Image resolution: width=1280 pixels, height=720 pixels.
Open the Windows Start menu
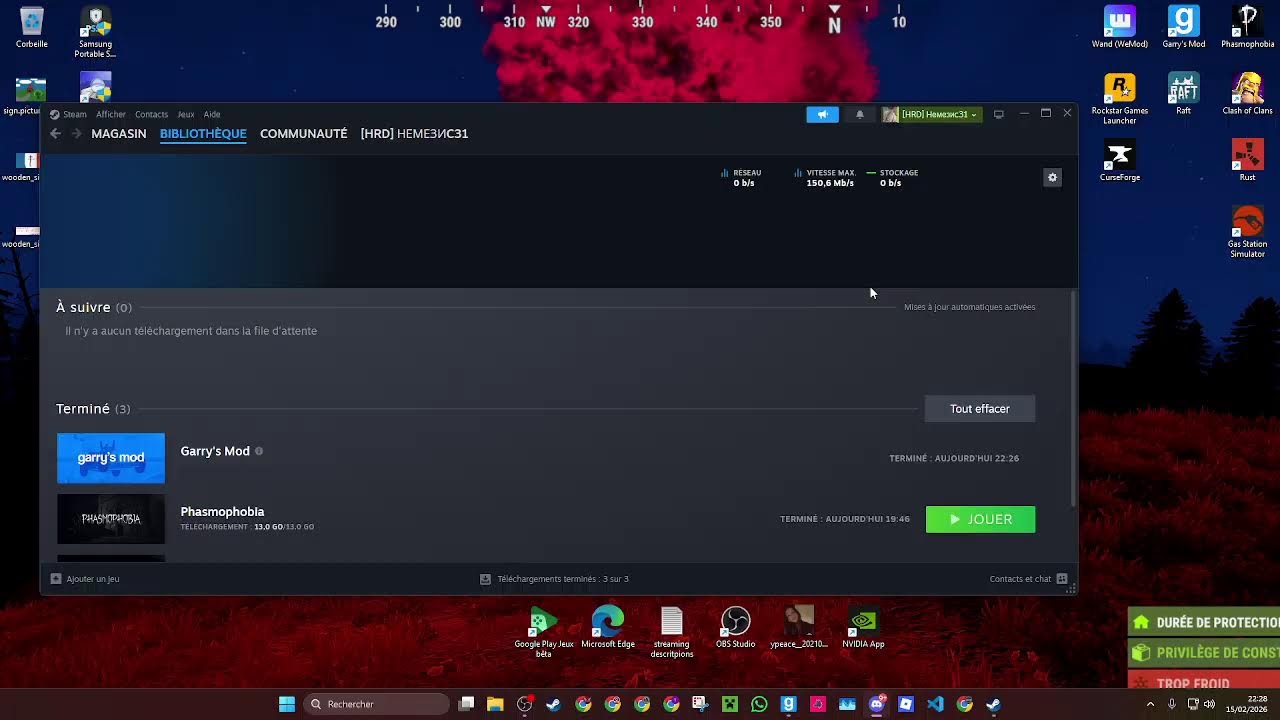pyautogui.click(x=287, y=704)
